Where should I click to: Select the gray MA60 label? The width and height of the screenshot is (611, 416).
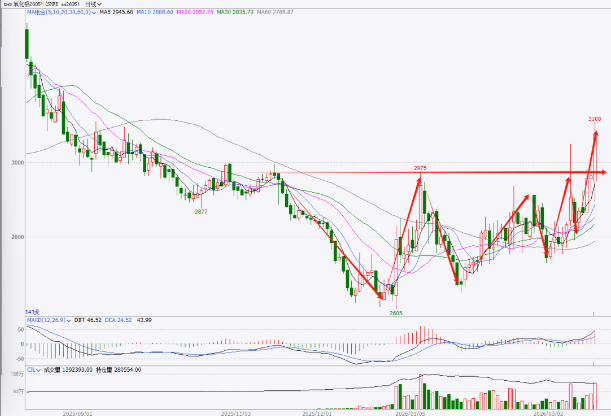(x=330, y=13)
